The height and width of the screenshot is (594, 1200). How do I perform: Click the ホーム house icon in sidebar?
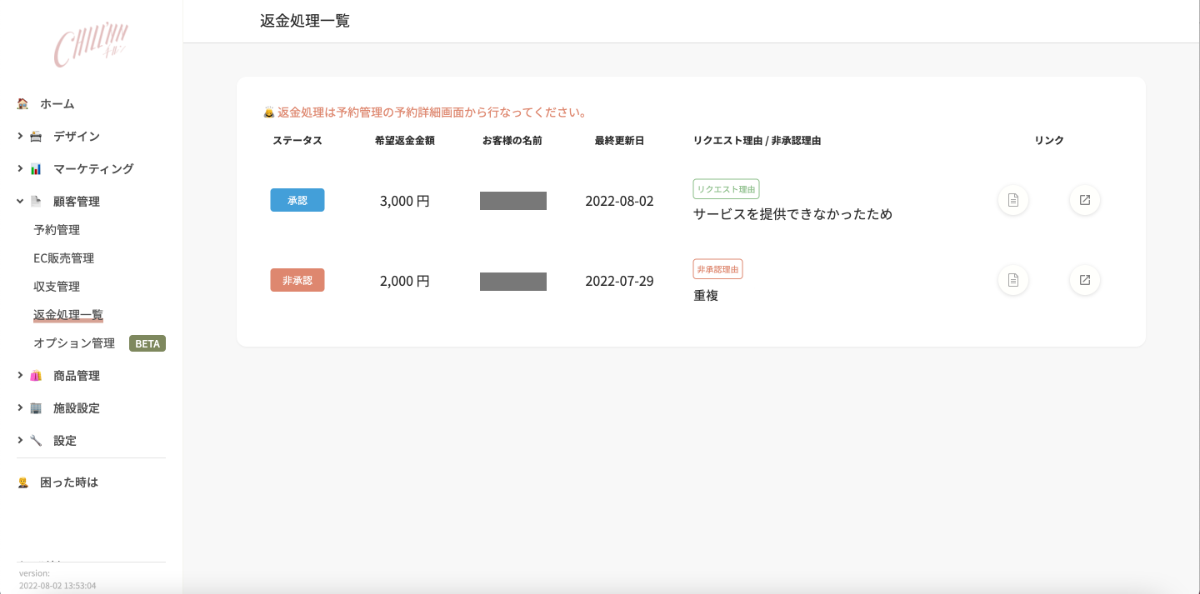pyautogui.click(x=23, y=104)
